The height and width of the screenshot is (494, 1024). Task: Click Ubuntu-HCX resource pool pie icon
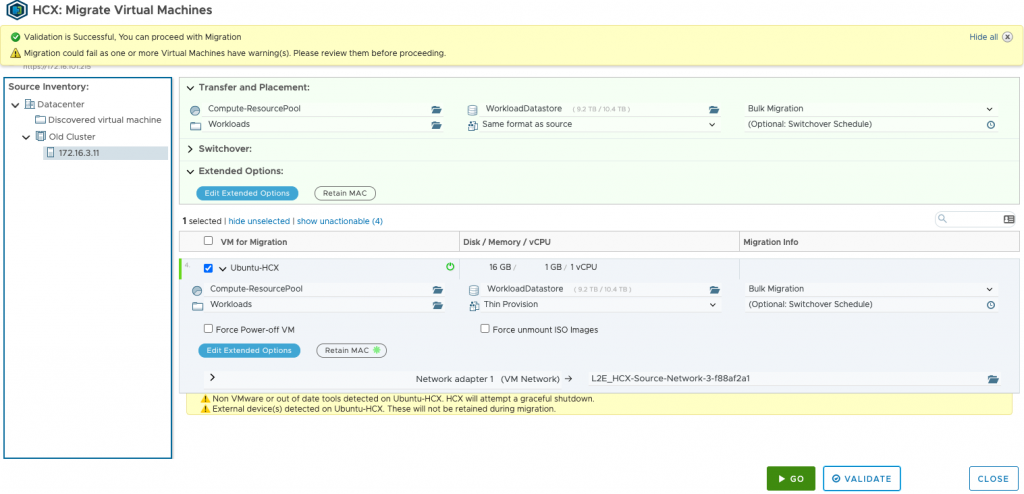tap(197, 291)
